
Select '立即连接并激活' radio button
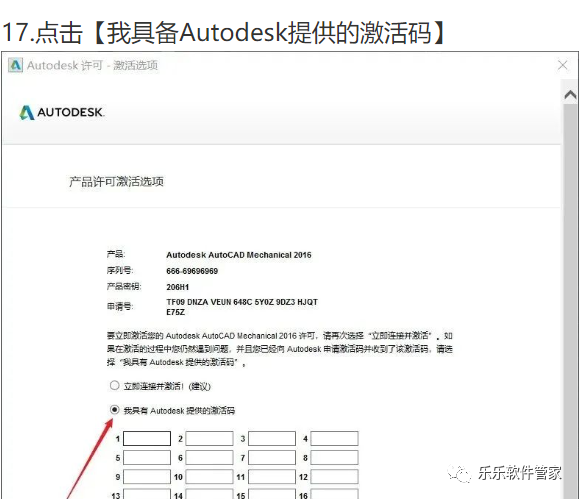[114, 385]
